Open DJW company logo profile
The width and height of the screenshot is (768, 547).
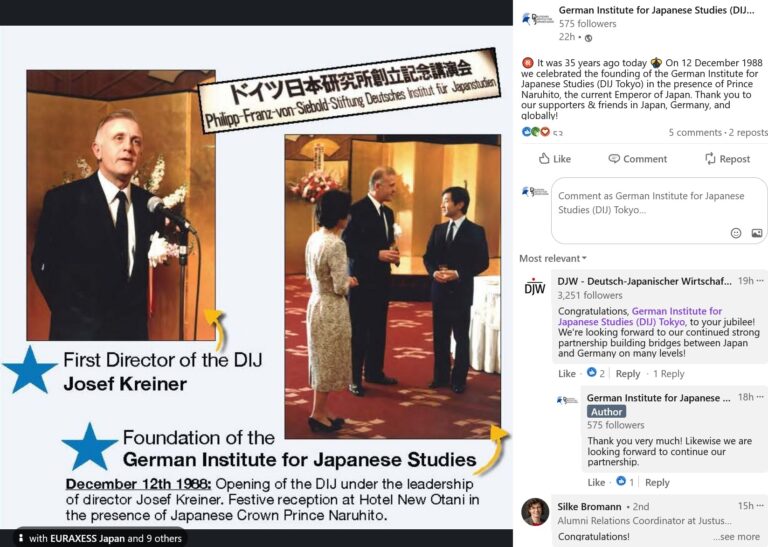click(x=535, y=286)
